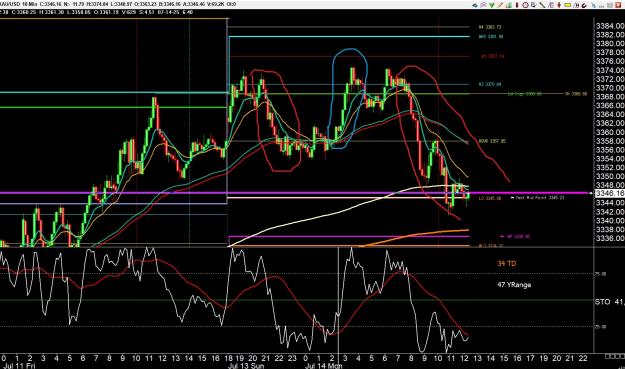
Task: Click the Test Mid Point level label
Action: [x=538, y=198]
